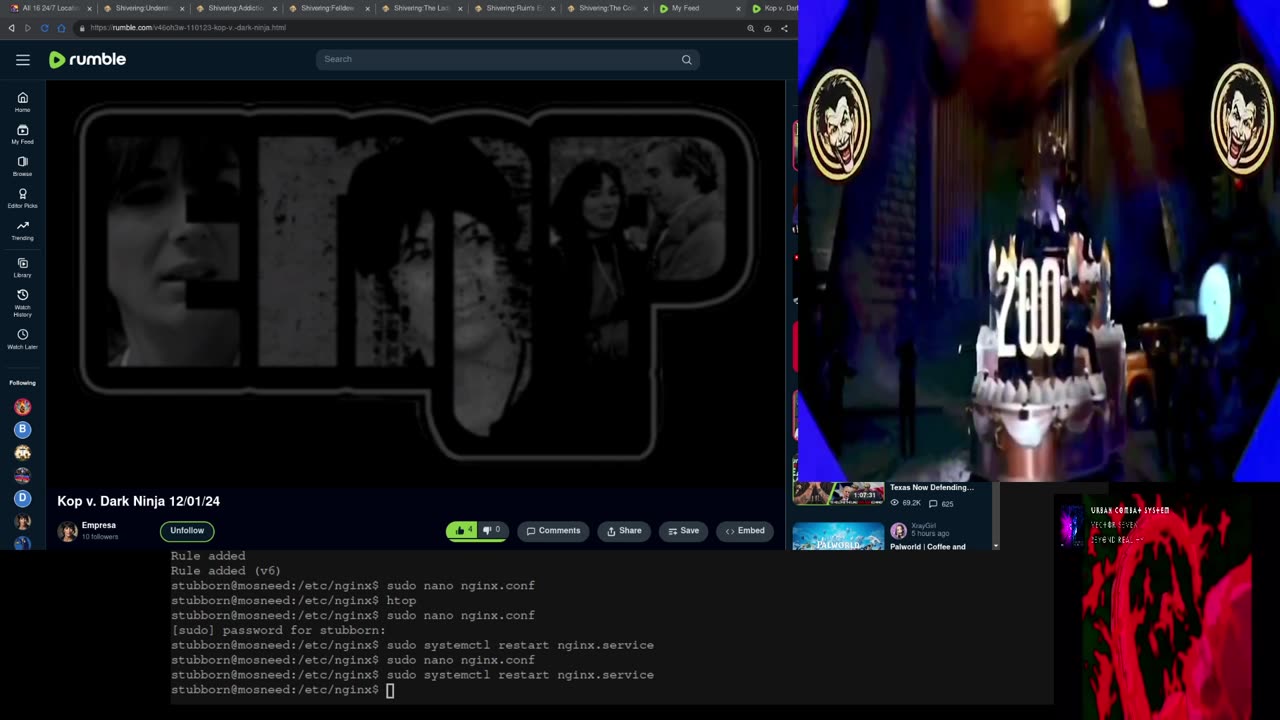Image resolution: width=1280 pixels, height=720 pixels.
Task: Open first followed channel avatar in Following list
Action: [22, 406]
